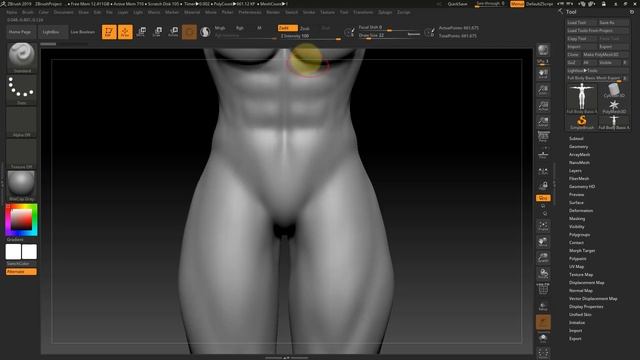Expand the Deformation subpalette

(x=581, y=211)
